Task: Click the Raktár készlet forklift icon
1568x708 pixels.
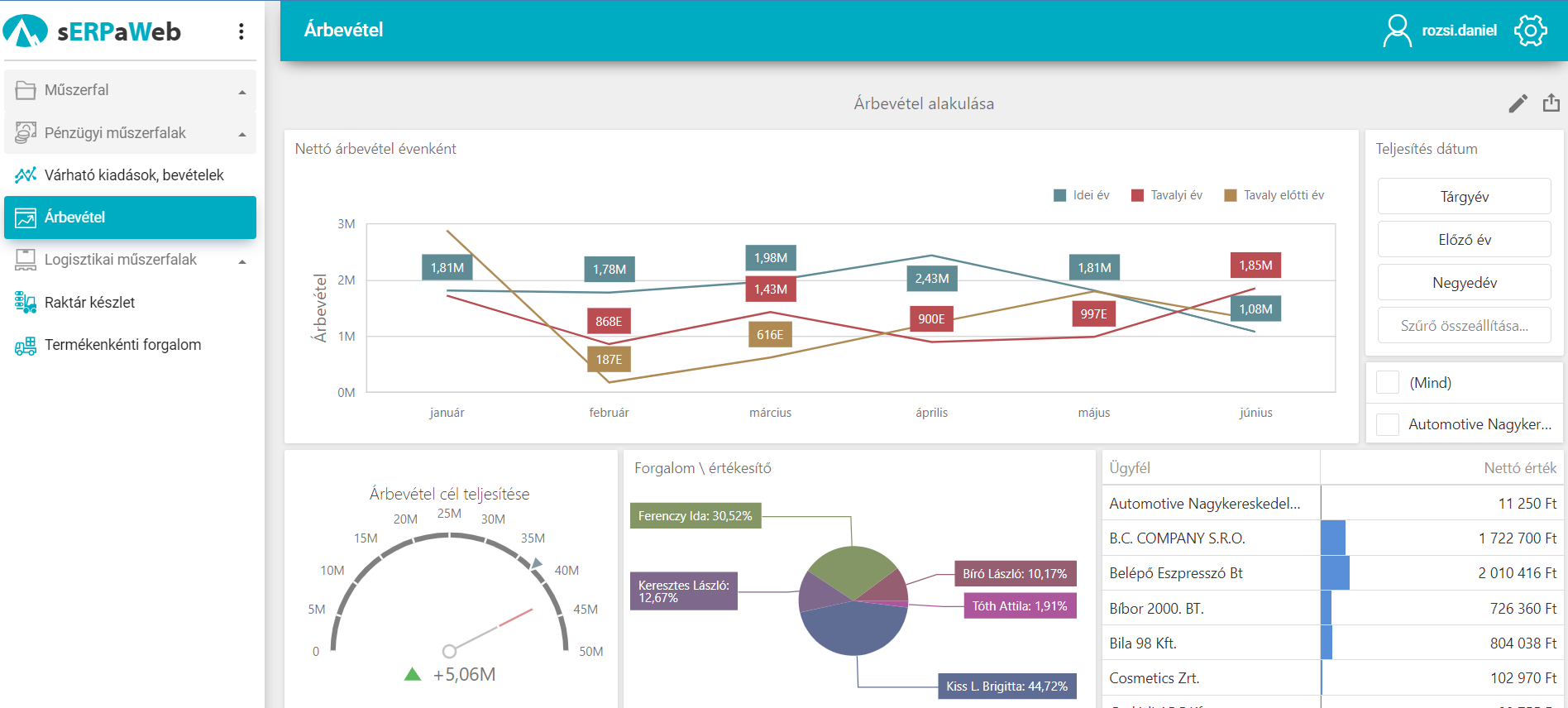Action: [x=26, y=303]
